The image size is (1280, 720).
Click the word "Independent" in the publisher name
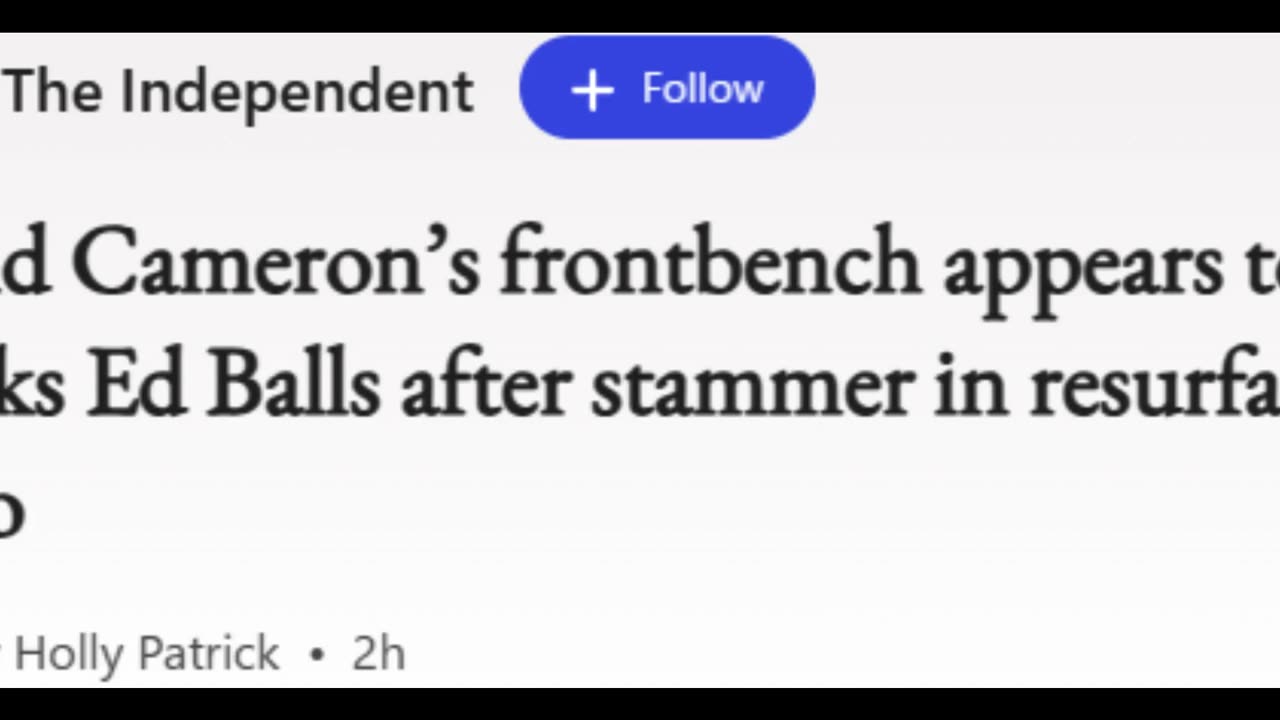[x=297, y=91]
